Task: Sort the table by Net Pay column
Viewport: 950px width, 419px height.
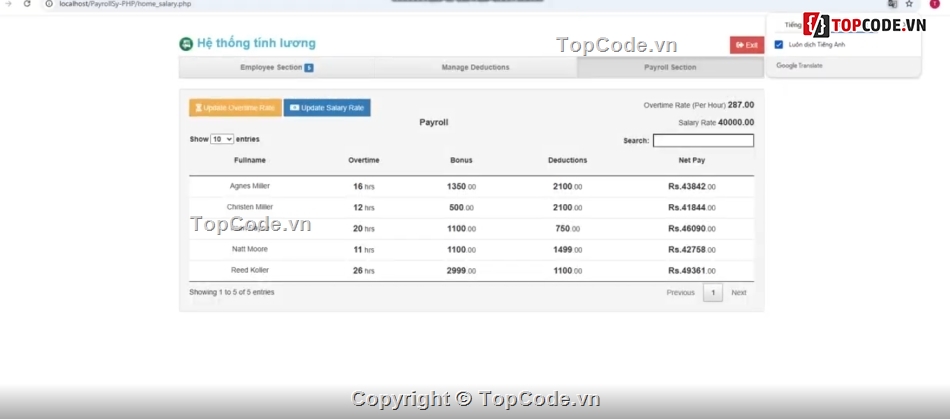Action: coord(691,160)
